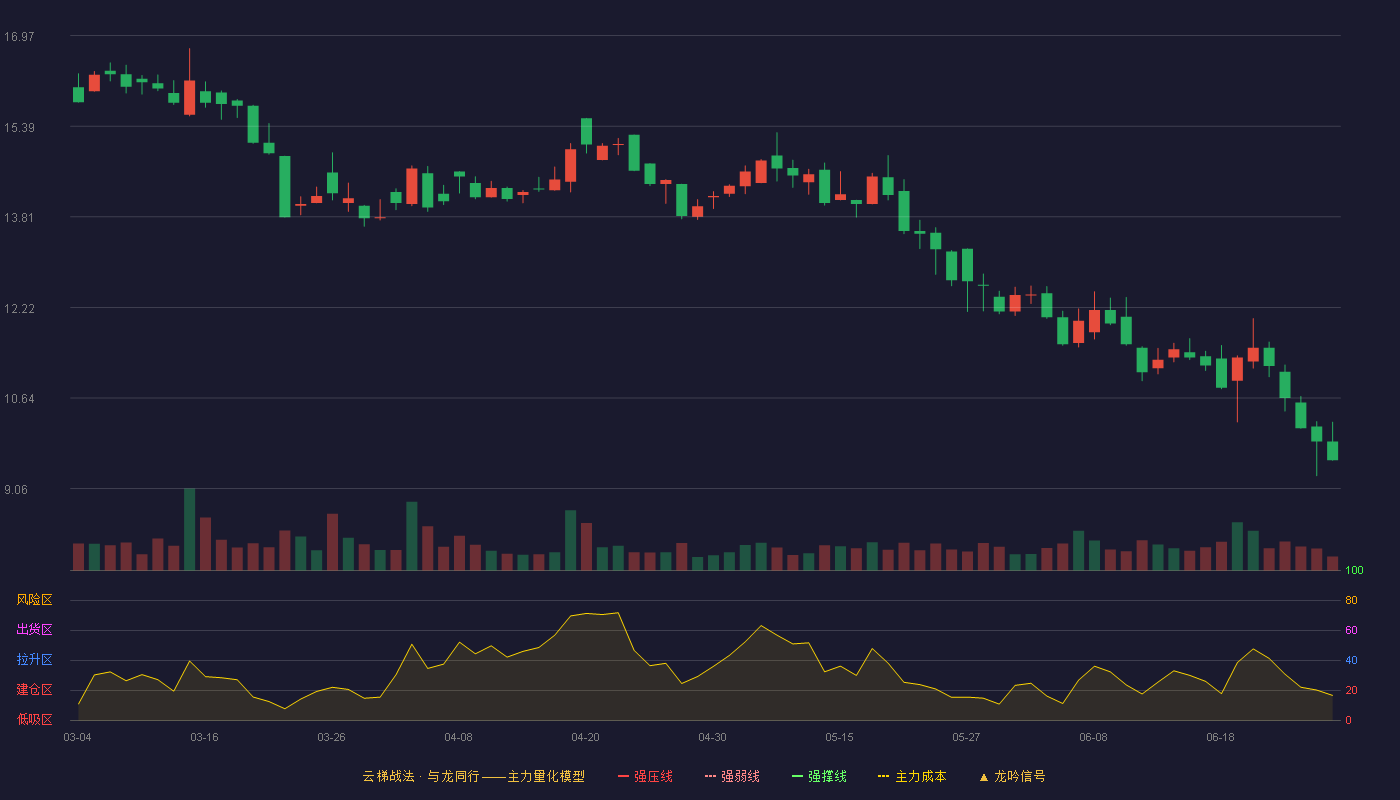1400x800 pixels.
Task: Click the green 100 indicator scale label
Action: pyautogui.click(x=1354, y=571)
